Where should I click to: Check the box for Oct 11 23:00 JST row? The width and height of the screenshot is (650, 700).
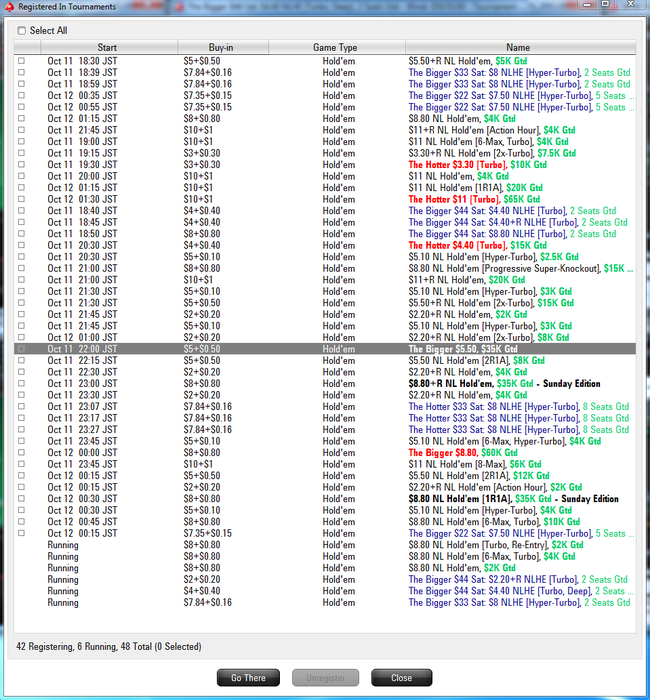pos(21,383)
